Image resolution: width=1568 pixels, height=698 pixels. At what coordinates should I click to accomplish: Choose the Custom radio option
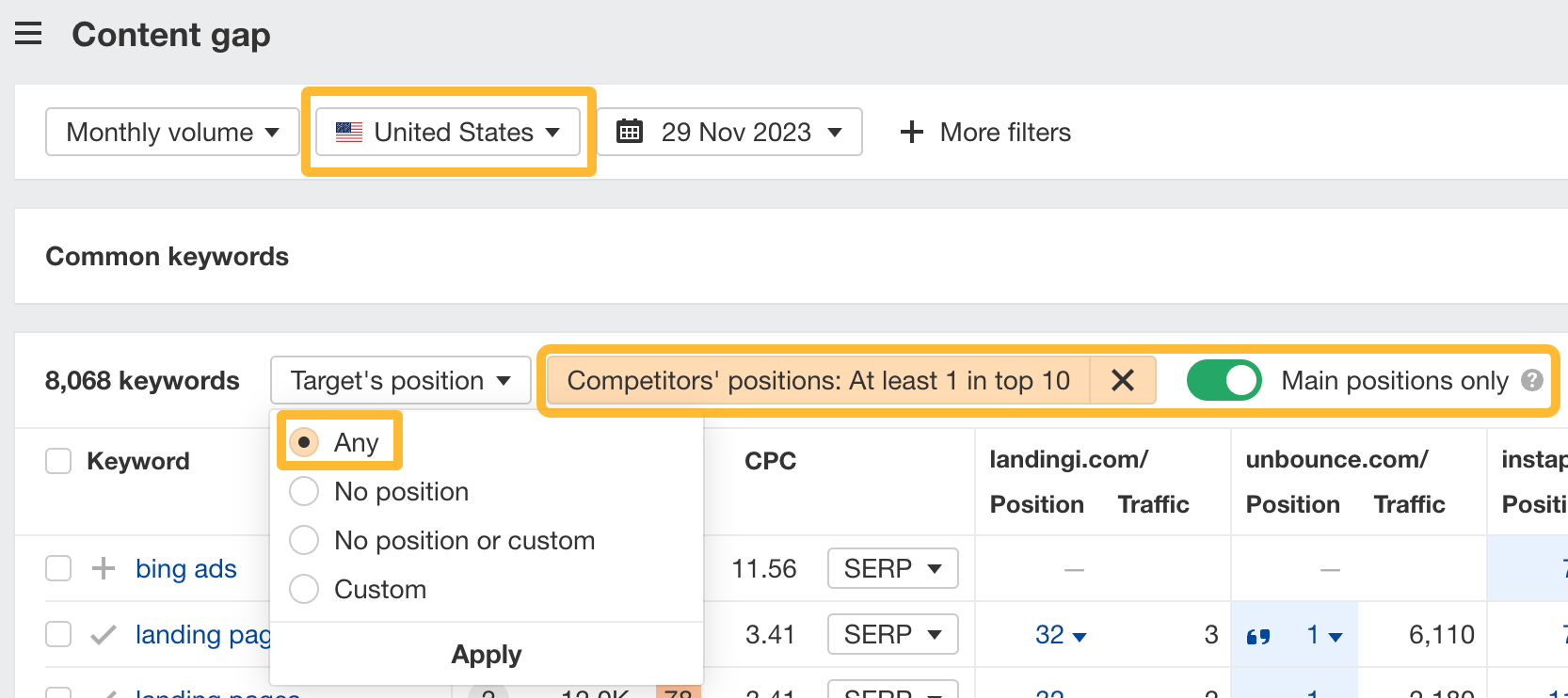304,589
